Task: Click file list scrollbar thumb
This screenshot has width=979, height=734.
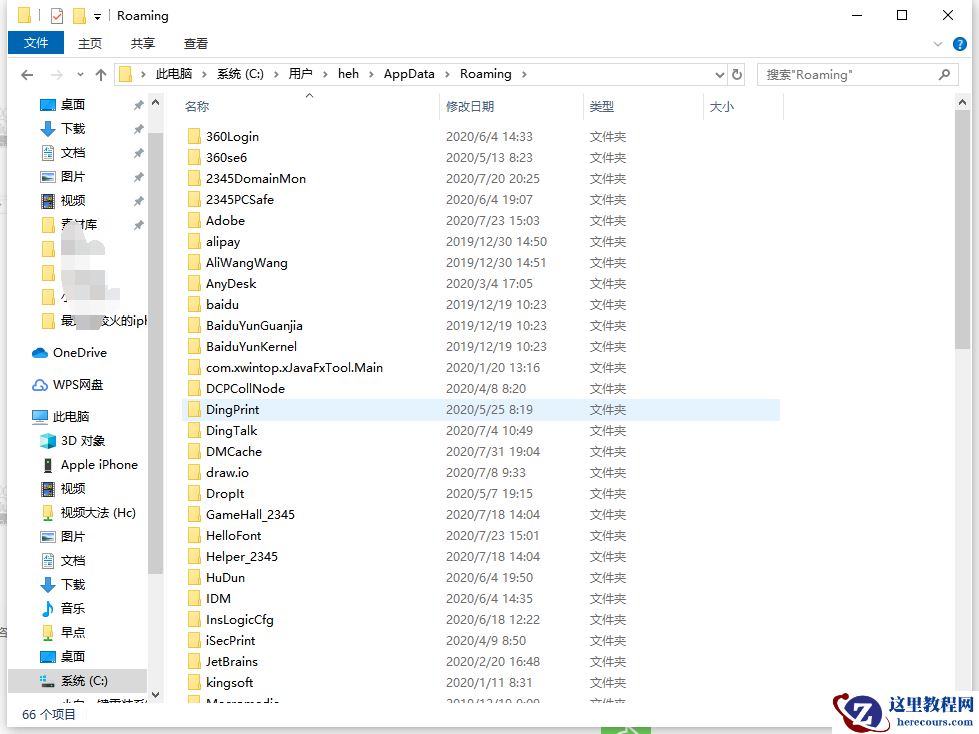Action: 962,230
